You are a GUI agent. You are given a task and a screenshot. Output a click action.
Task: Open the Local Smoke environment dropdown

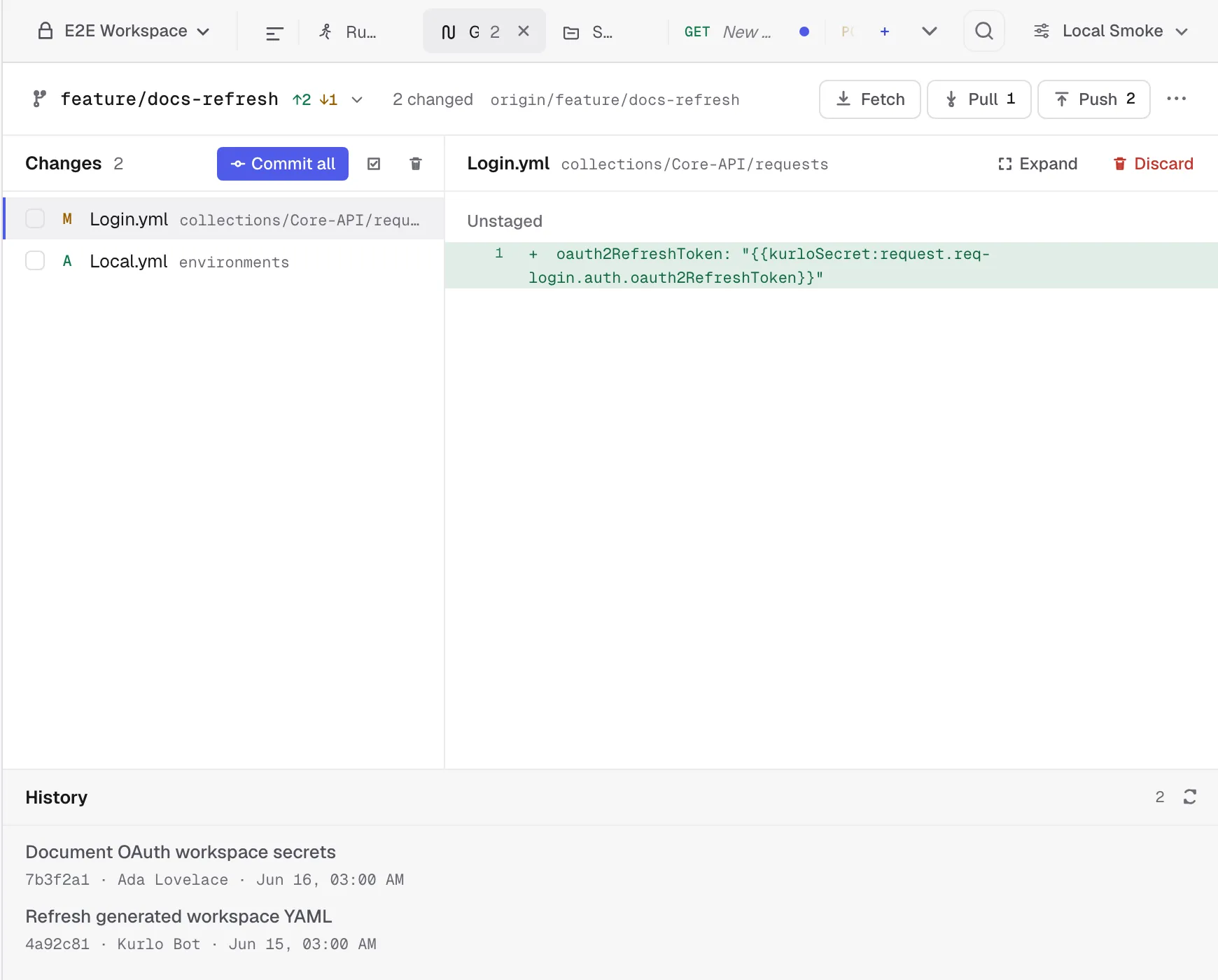[1111, 31]
